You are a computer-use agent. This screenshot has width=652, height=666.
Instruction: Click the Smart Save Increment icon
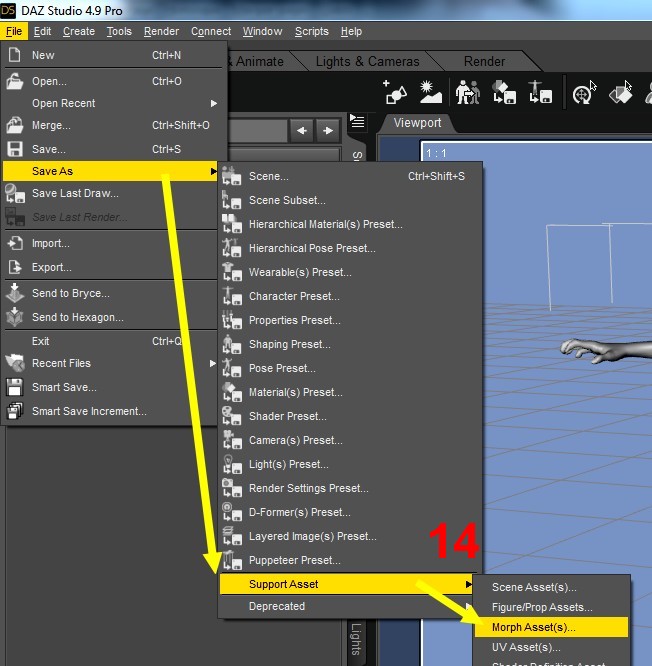[x=15, y=411]
